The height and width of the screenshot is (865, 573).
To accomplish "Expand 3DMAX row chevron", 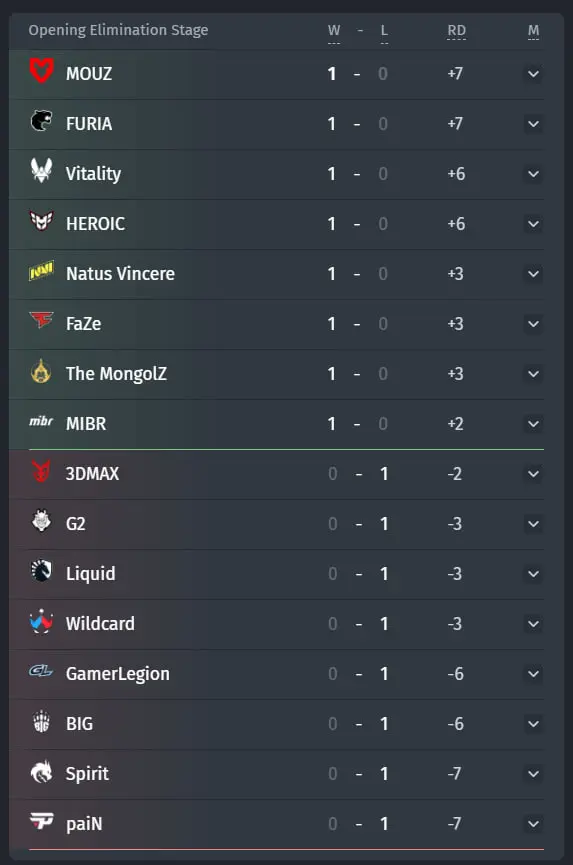I will 533,474.
